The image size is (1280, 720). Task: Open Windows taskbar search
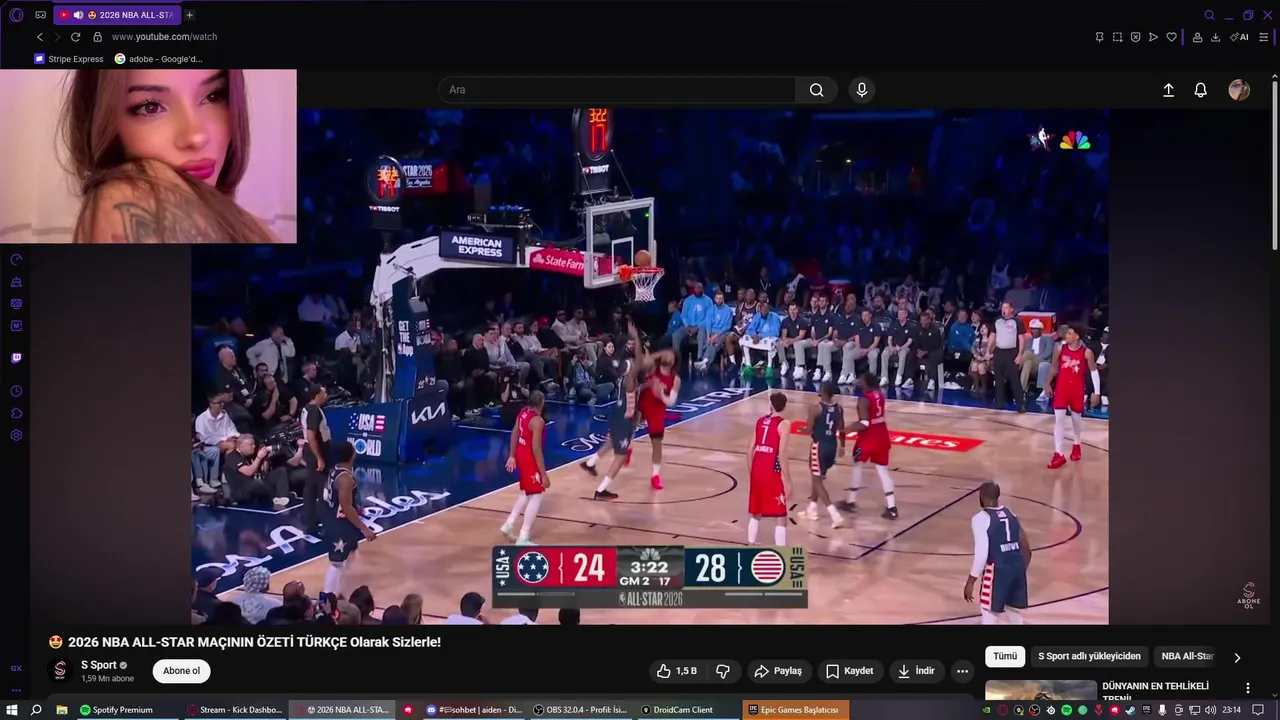36,710
